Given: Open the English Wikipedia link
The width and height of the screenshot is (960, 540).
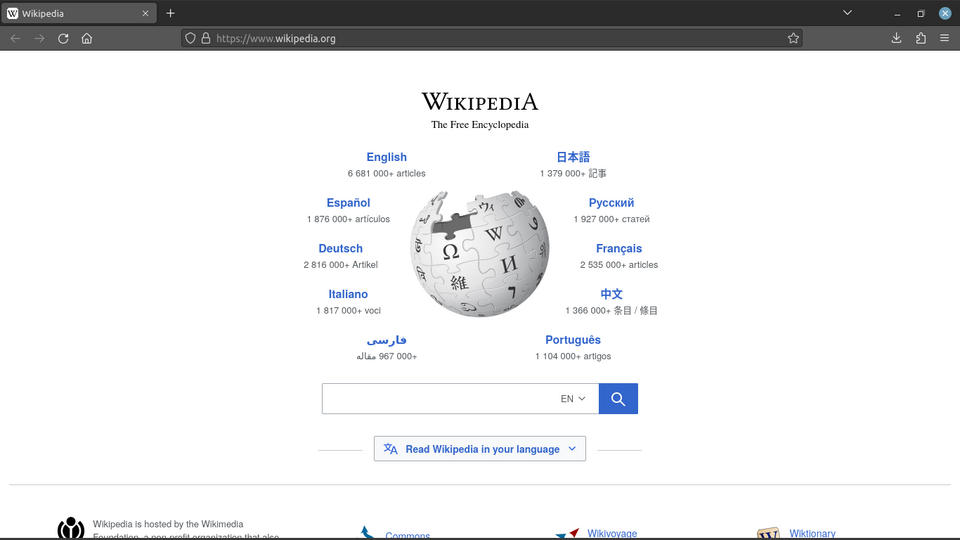Looking at the screenshot, I should (386, 157).
